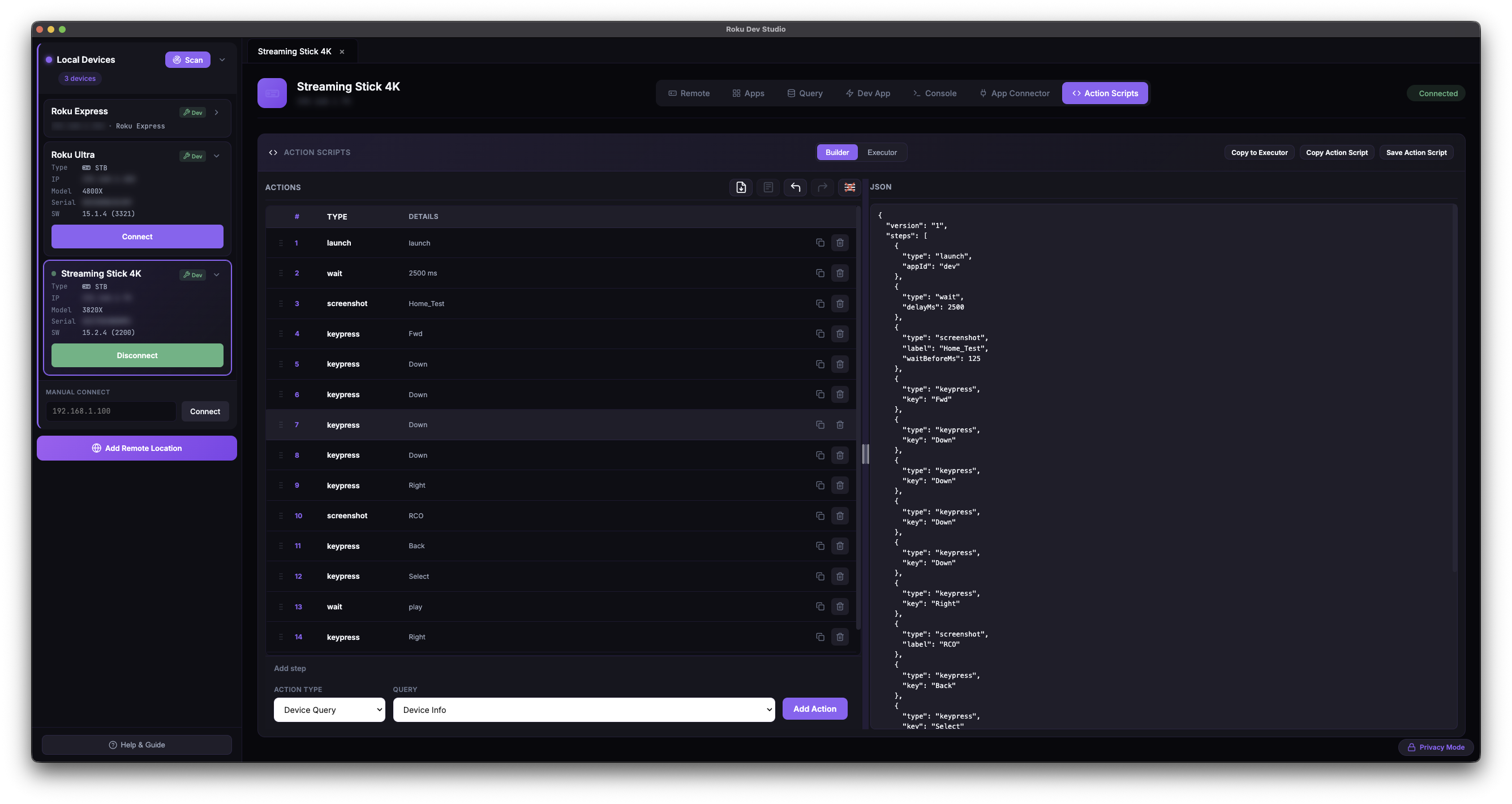
Task: Duplicate the Back keypress step
Action: click(x=820, y=546)
